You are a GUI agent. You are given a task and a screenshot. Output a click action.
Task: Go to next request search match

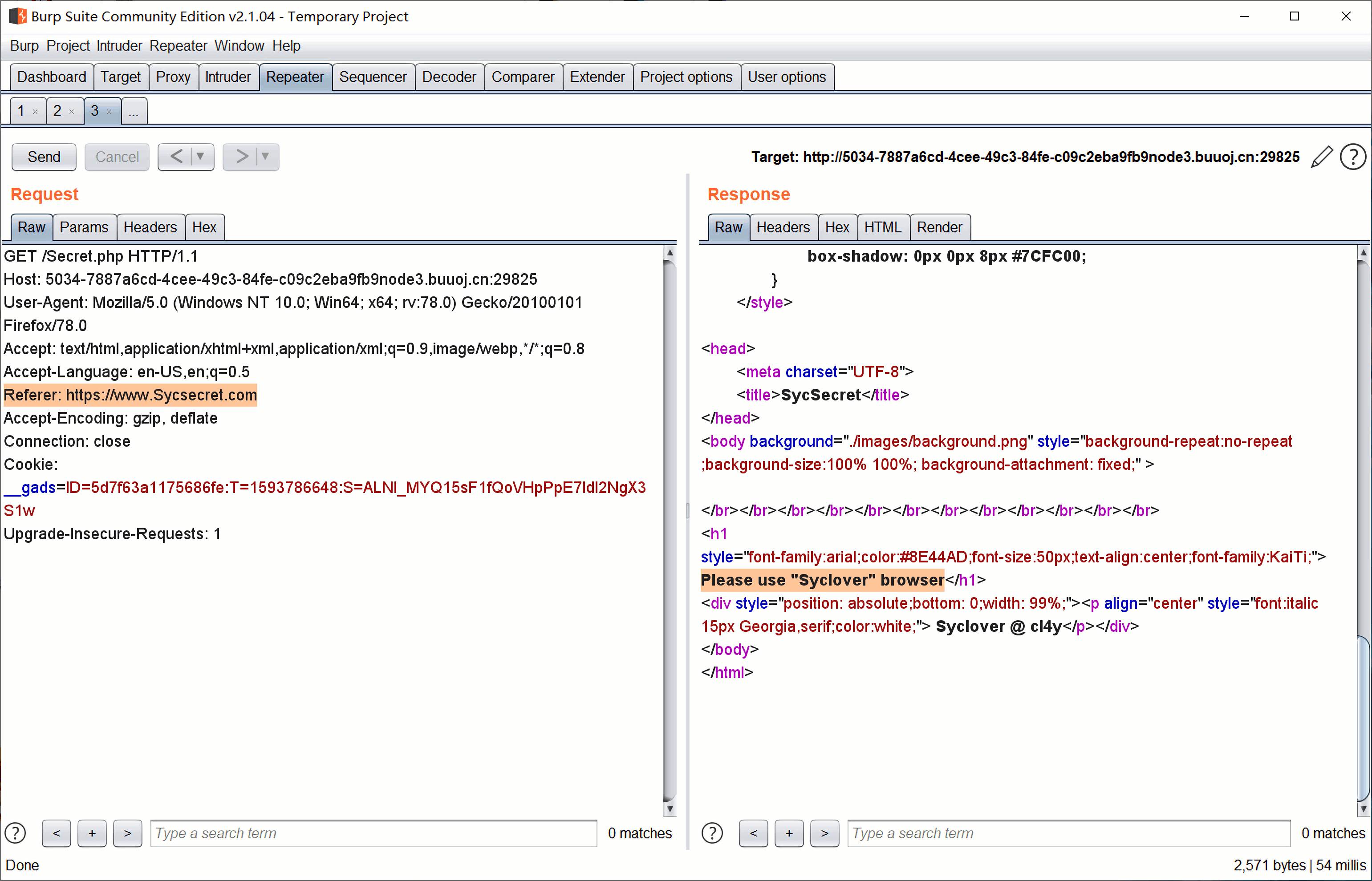click(128, 833)
